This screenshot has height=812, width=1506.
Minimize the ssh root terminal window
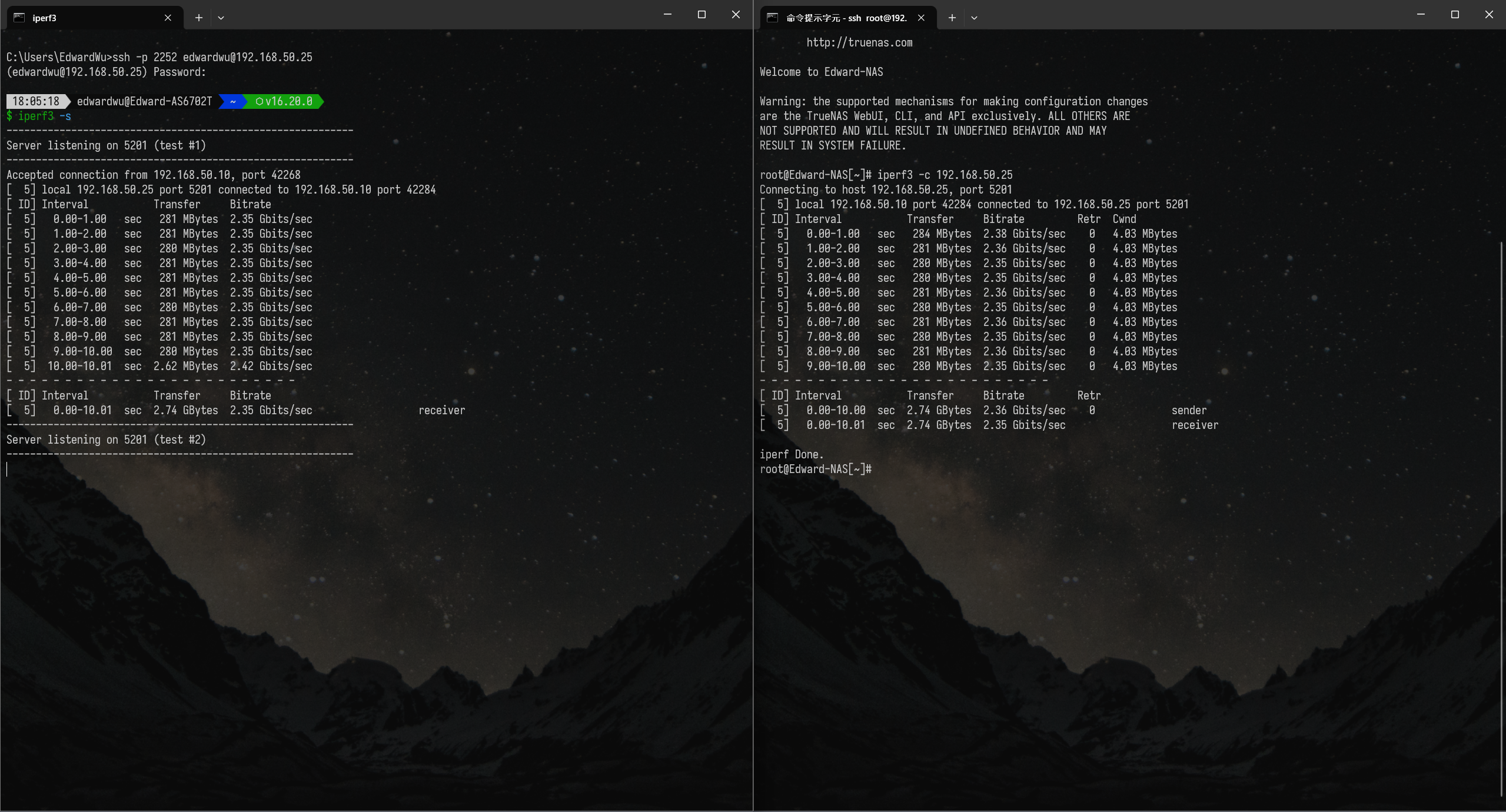[1421, 15]
